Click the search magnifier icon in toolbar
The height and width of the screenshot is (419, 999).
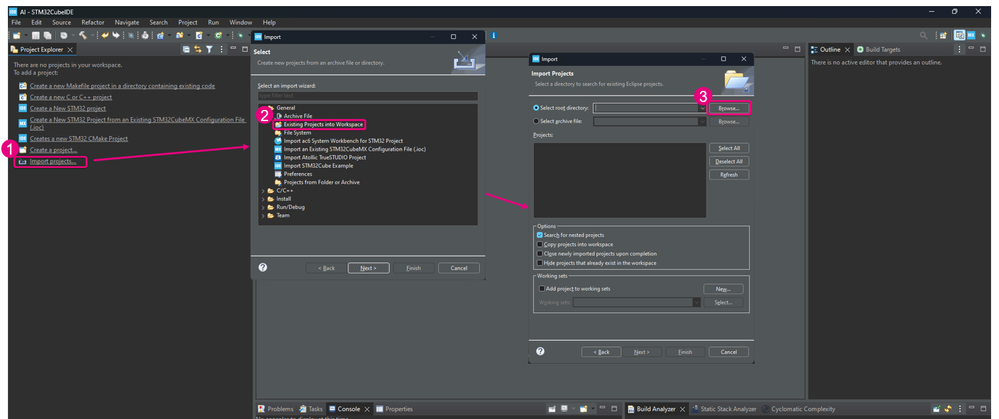pyautogui.click(x=924, y=36)
